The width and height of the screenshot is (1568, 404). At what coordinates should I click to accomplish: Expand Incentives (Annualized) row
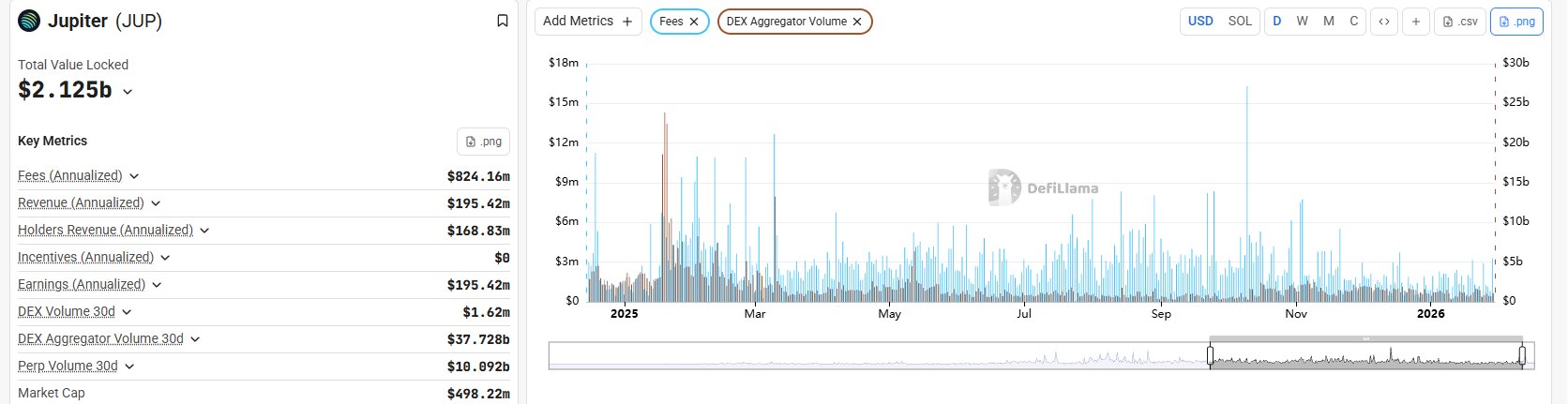pyautogui.click(x=165, y=258)
